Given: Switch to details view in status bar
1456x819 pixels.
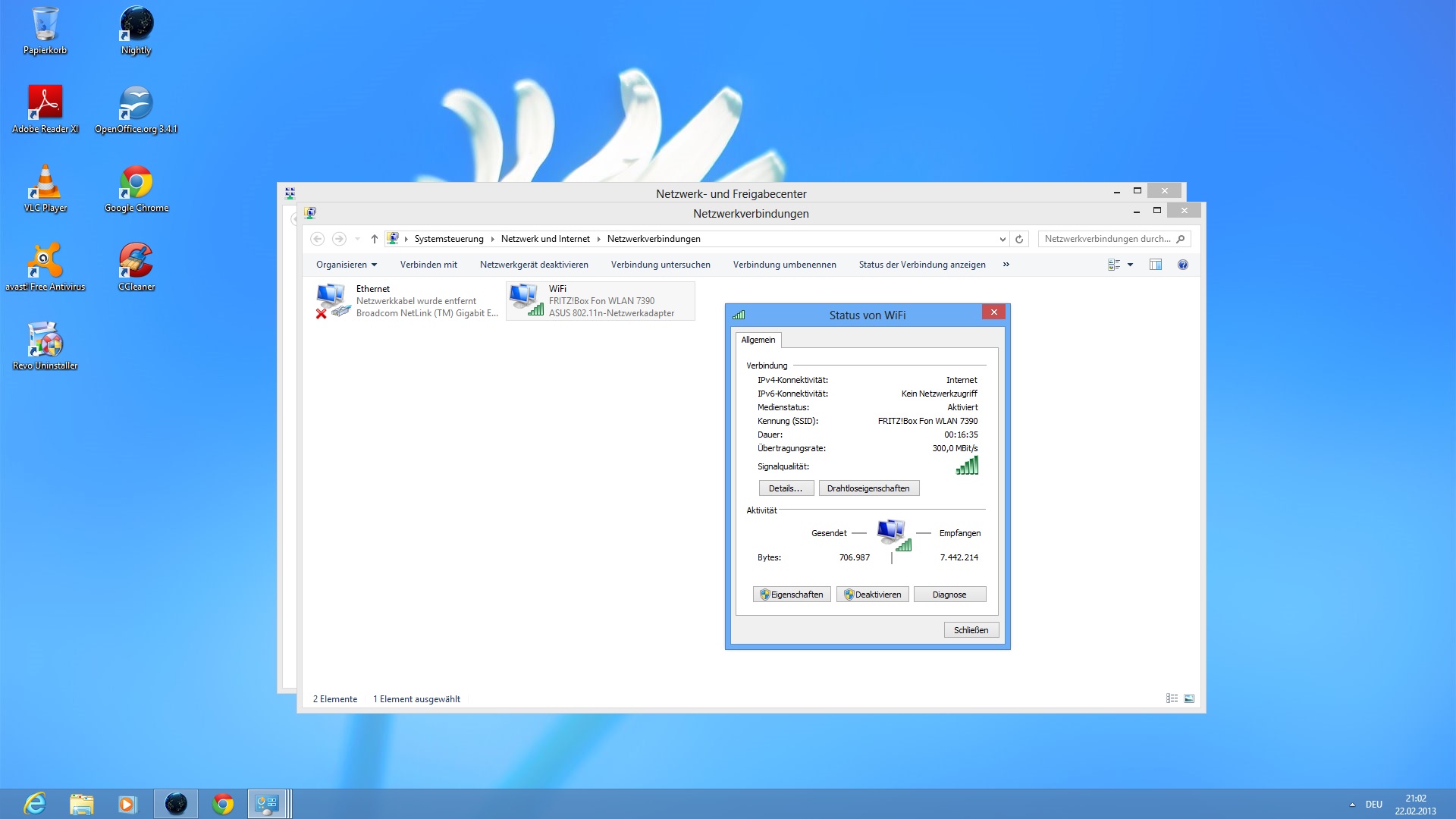Looking at the screenshot, I should (1172, 698).
